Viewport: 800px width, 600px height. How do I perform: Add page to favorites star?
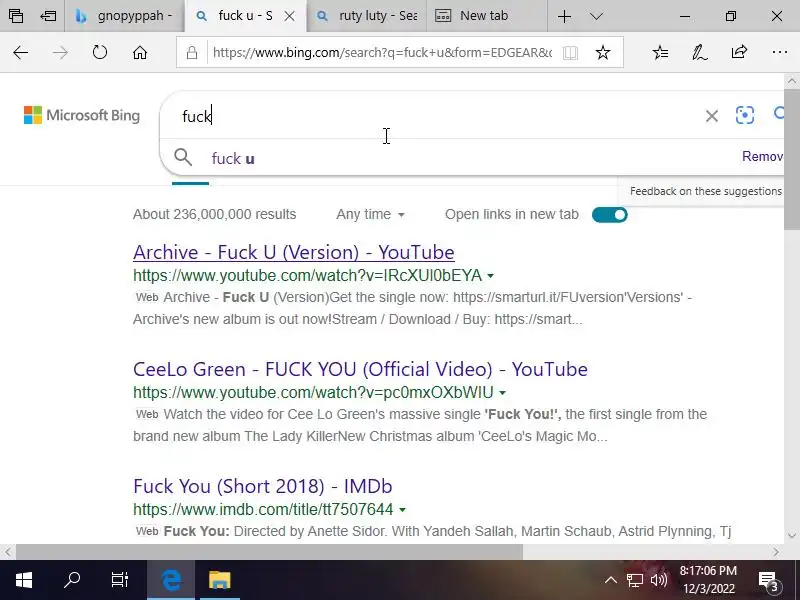tap(603, 52)
